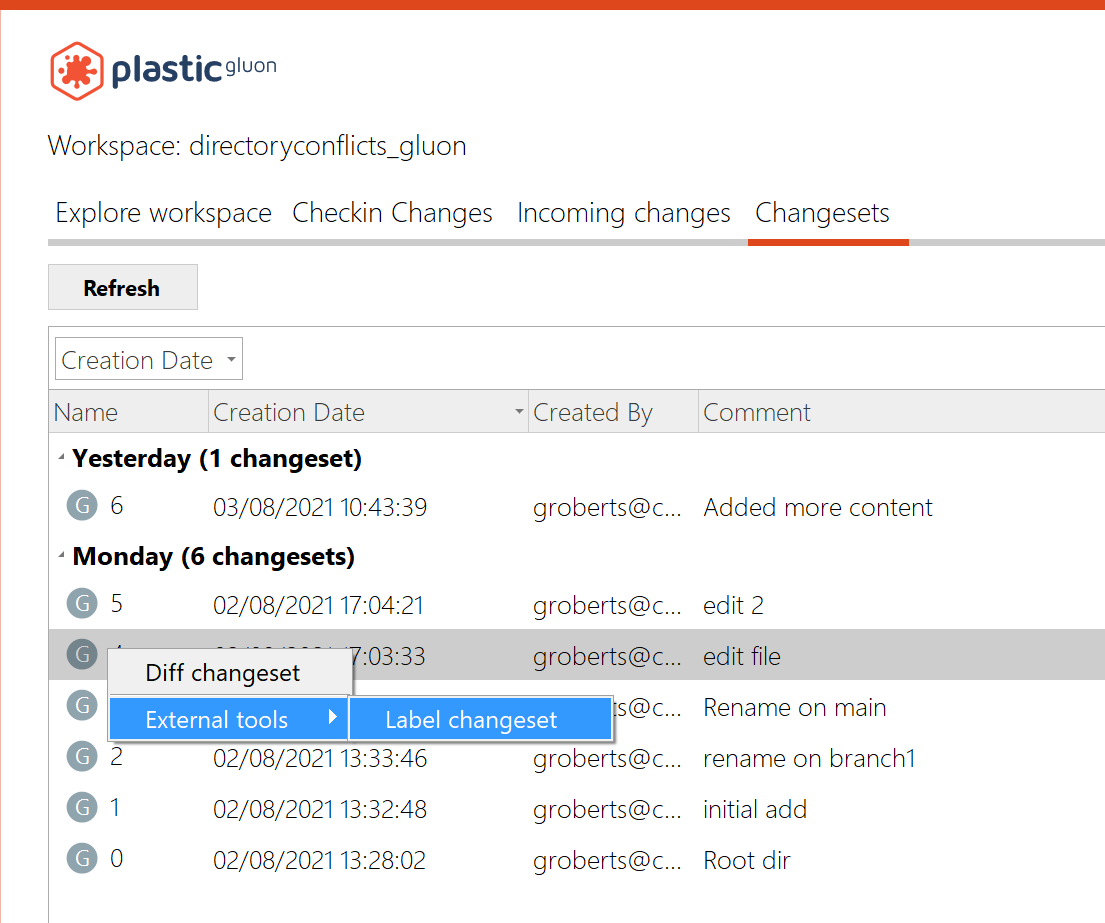1105x923 pixels.
Task: Click the avatar icon for changeset 2
Action: tap(81, 757)
